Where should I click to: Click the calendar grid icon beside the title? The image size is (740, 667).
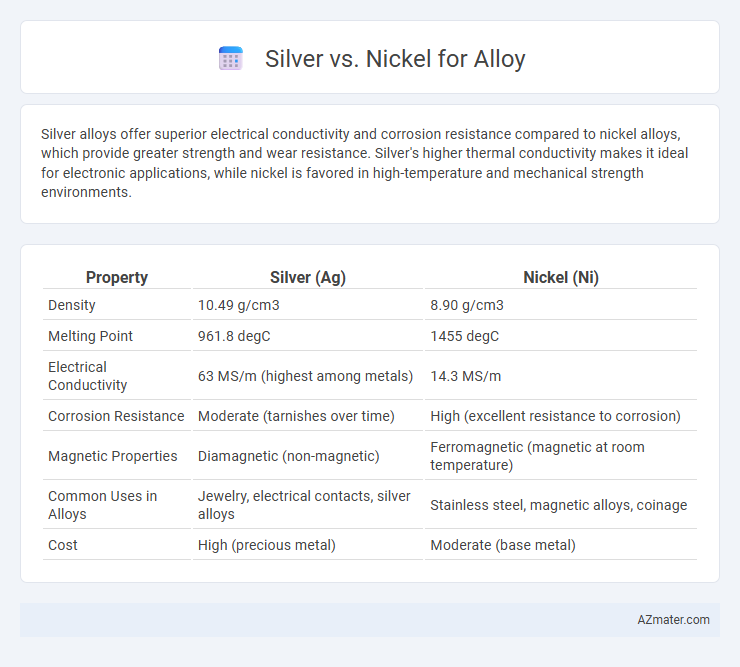point(231,59)
